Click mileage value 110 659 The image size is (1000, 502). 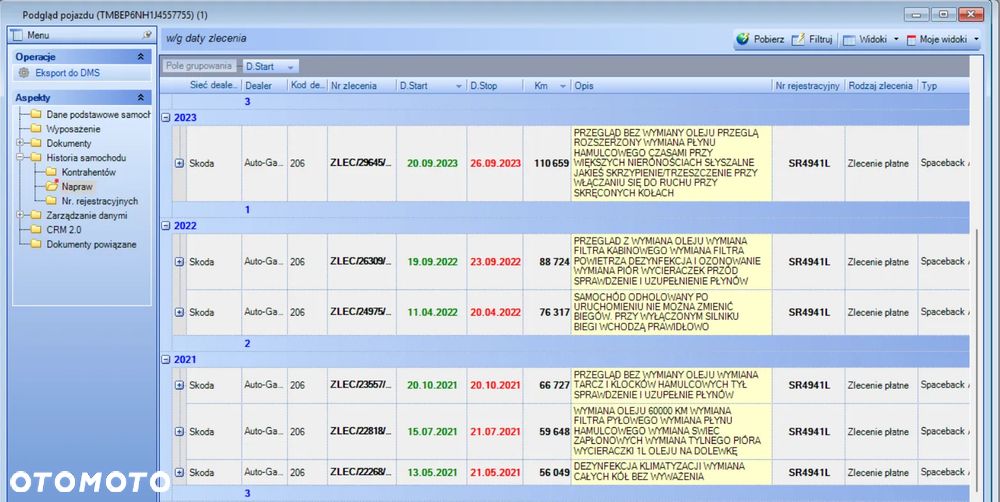pos(552,163)
